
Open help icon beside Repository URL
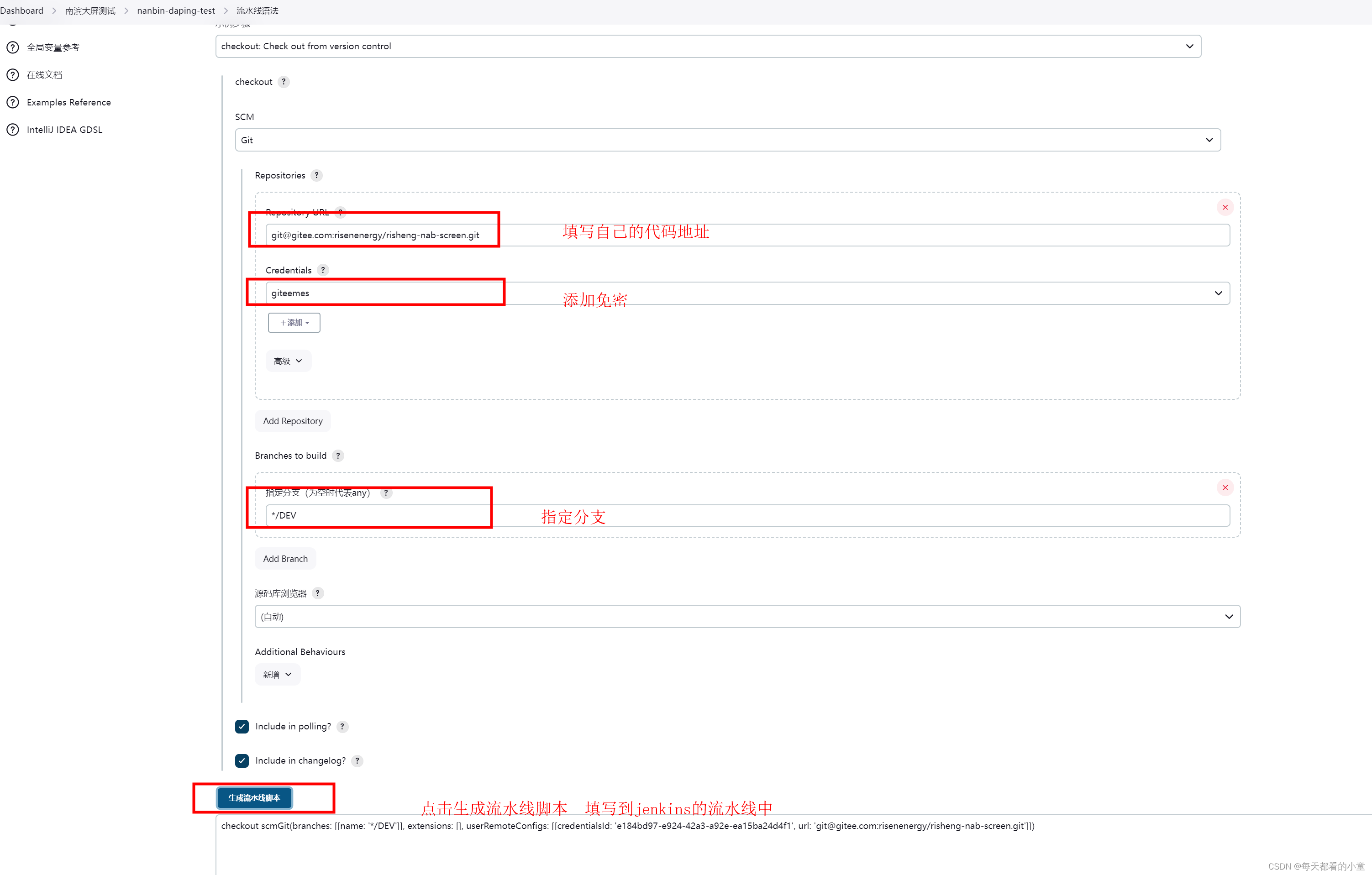pyautogui.click(x=340, y=213)
